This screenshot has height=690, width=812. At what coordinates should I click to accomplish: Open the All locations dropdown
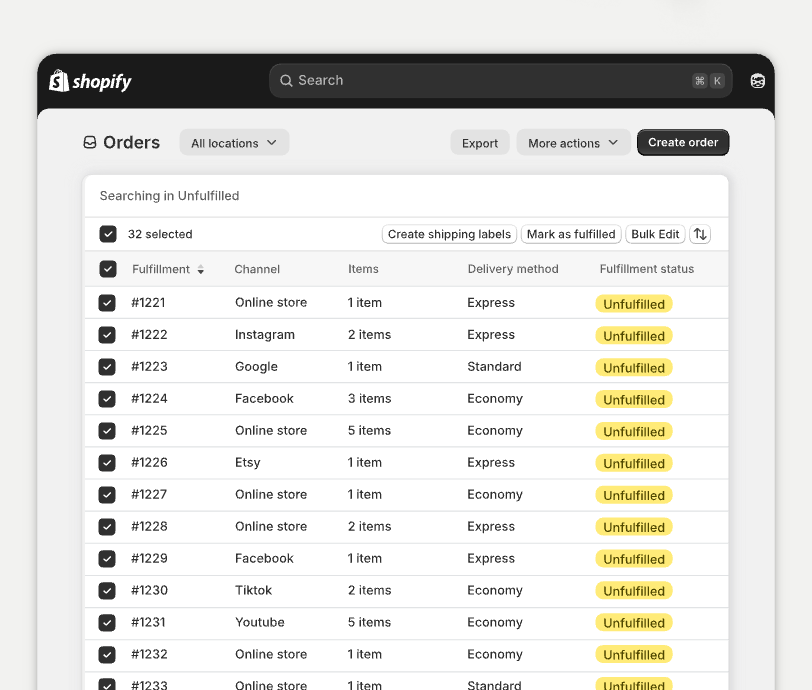tap(234, 143)
